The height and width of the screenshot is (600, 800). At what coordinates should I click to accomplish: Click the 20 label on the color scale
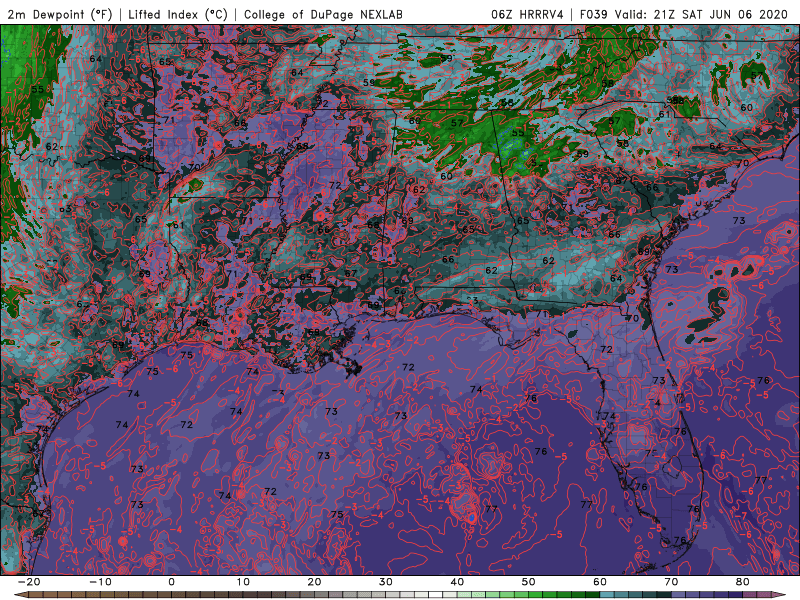[314, 582]
